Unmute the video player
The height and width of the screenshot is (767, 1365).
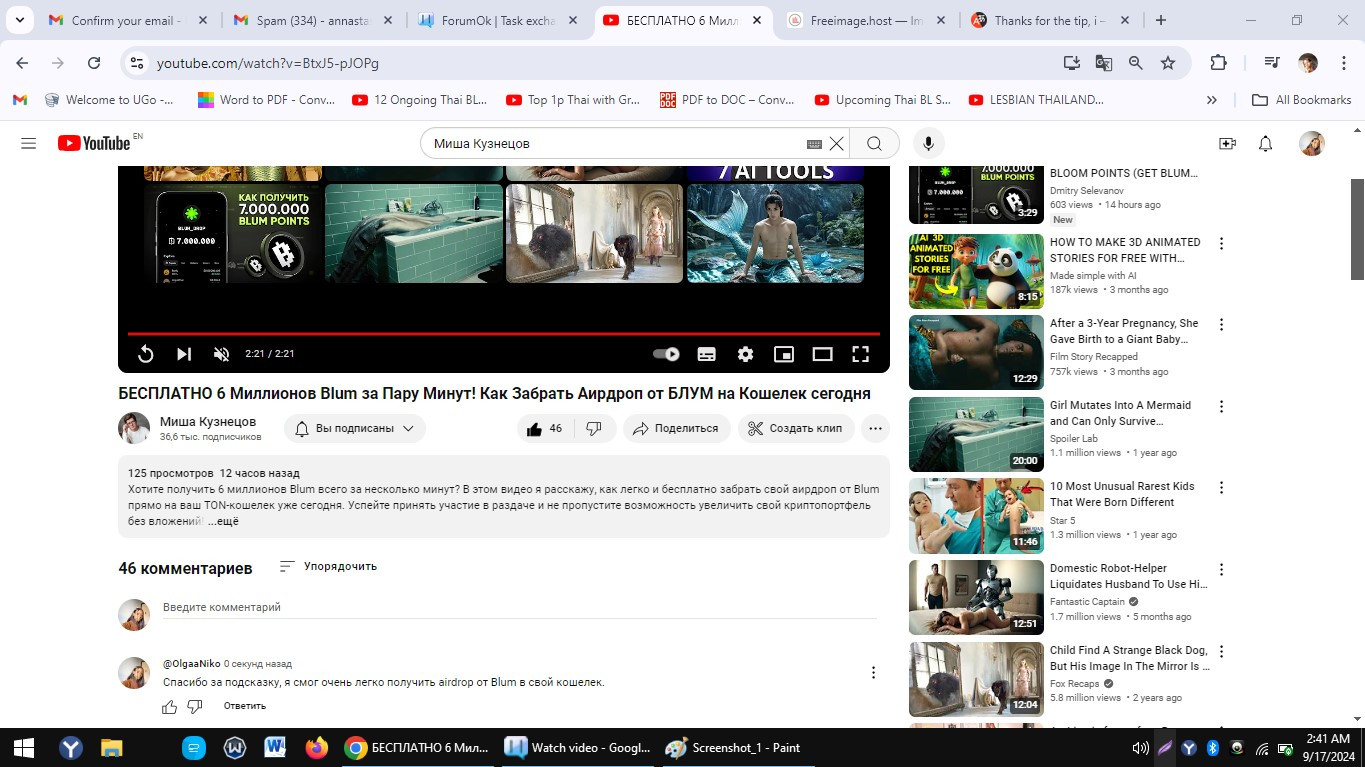222,354
